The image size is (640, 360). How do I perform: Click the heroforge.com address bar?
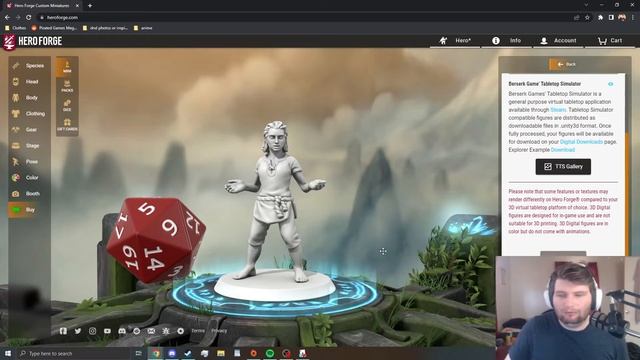[x=306, y=18]
